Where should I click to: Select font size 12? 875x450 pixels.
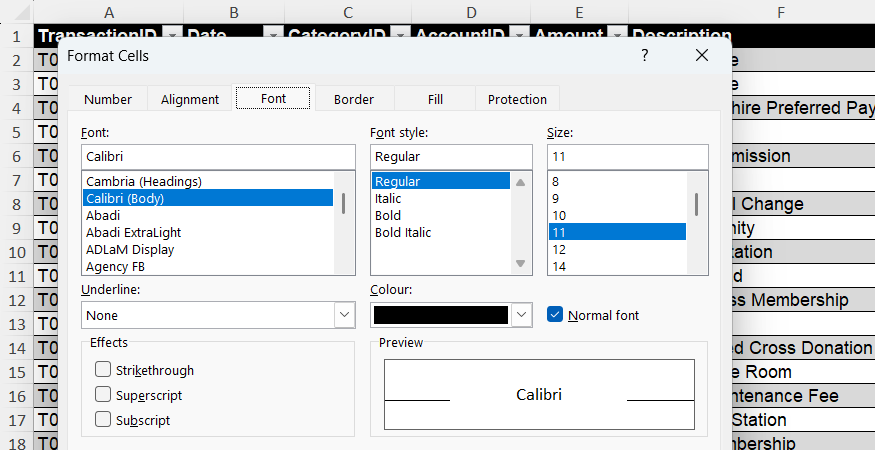(617, 250)
